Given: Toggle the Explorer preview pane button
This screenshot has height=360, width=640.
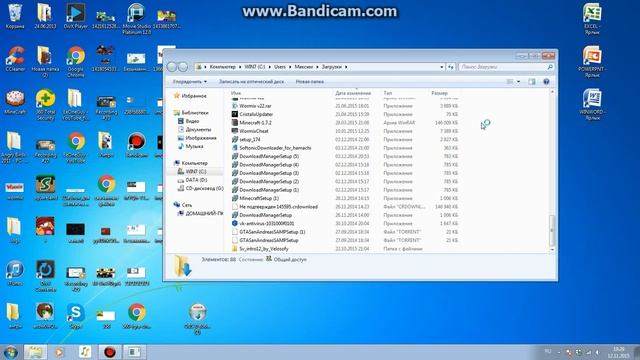Looking at the screenshot, I should [531, 82].
